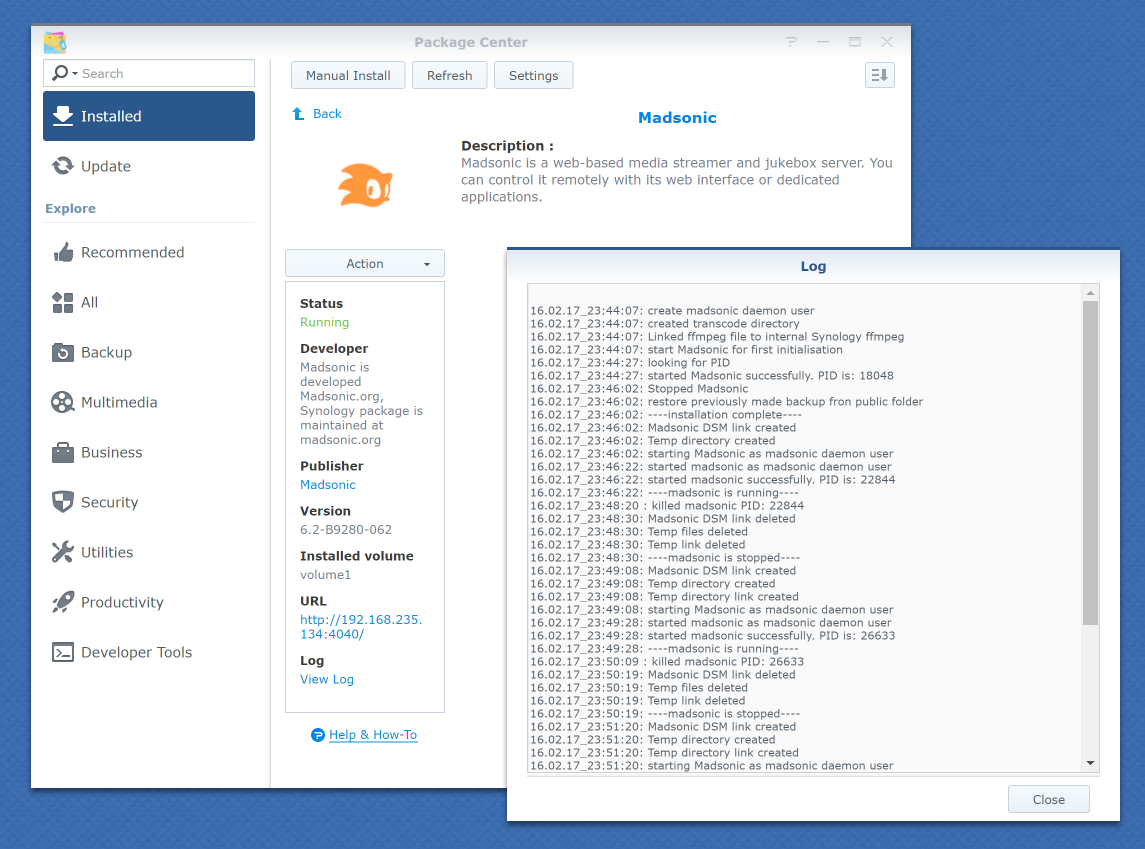Open the Madsonic URL on port 4040
This screenshot has width=1145, height=849.
pos(361,627)
